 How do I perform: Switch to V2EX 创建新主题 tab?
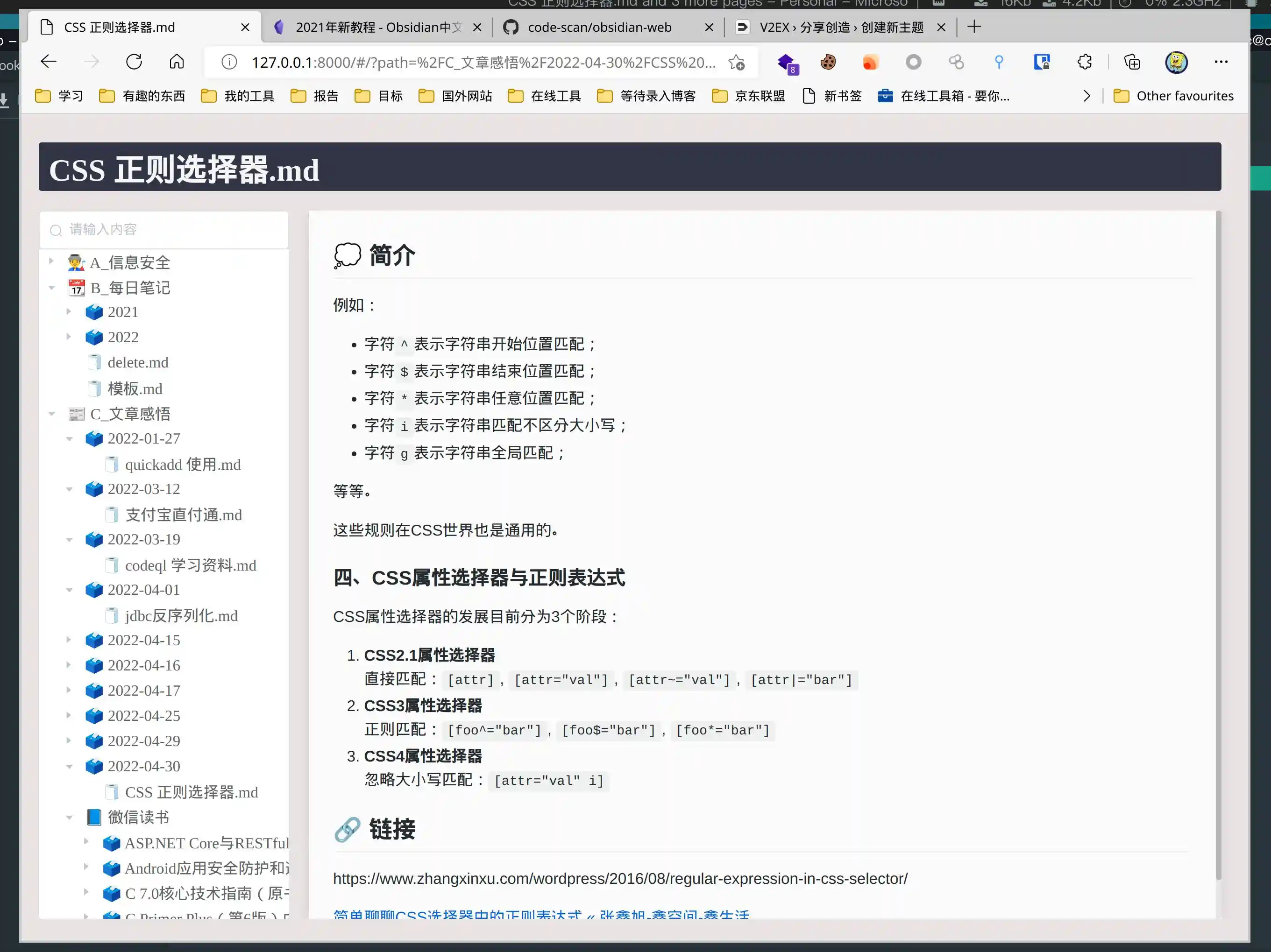coord(841,27)
